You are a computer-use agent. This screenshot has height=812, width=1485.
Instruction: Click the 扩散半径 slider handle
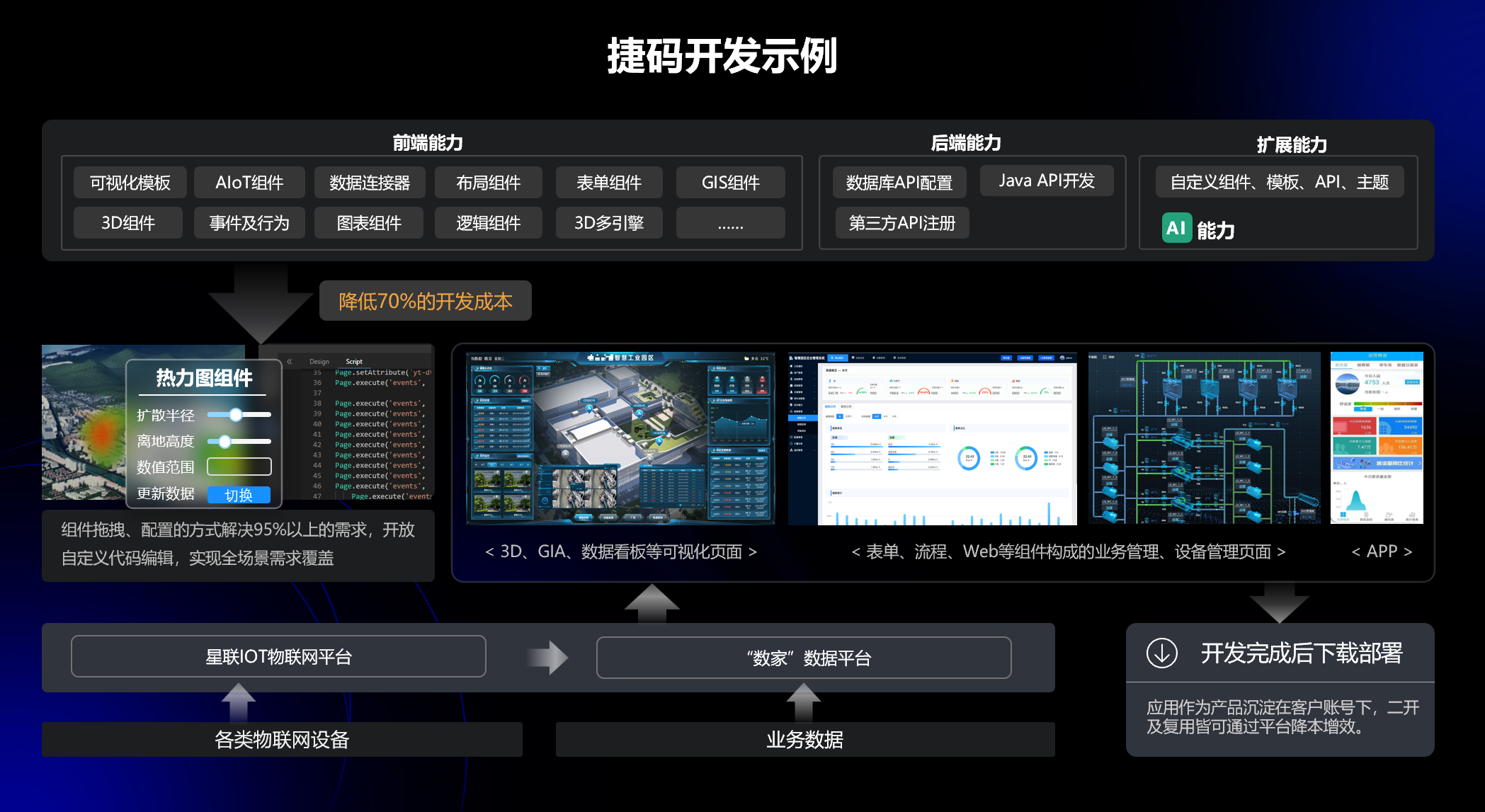pyautogui.click(x=236, y=415)
